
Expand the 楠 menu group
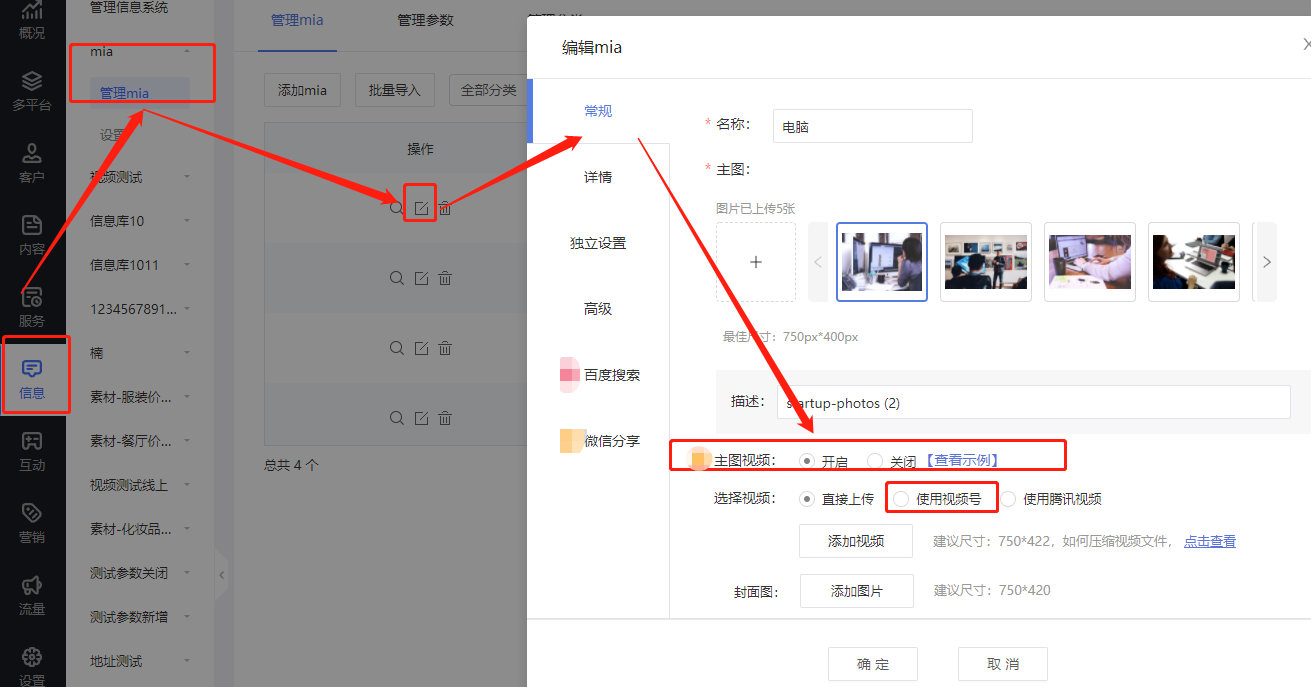(187, 353)
